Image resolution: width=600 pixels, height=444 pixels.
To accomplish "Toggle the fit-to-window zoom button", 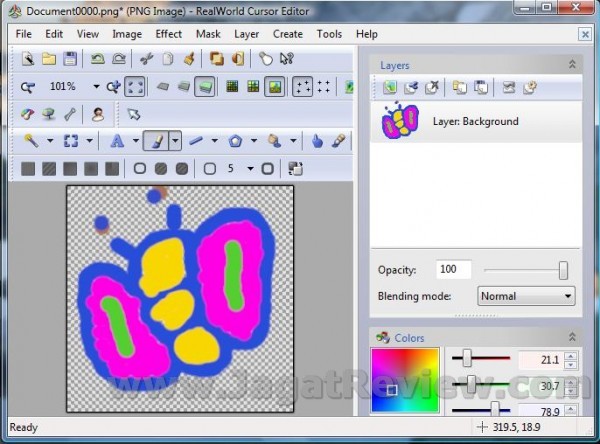I will pos(135,87).
